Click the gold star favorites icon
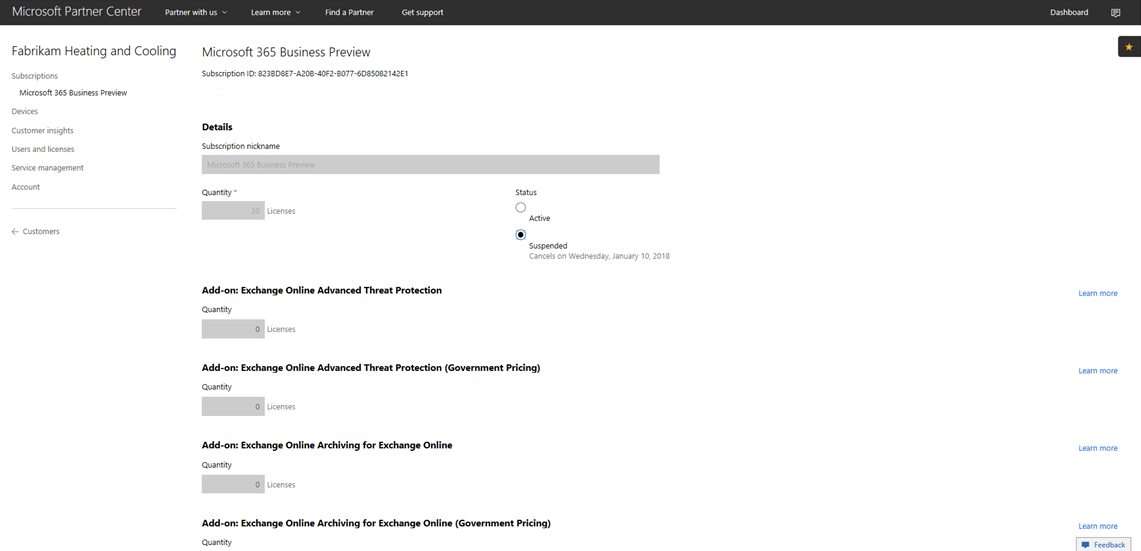The width and height of the screenshot is (1141, 551). [1129, 47]
